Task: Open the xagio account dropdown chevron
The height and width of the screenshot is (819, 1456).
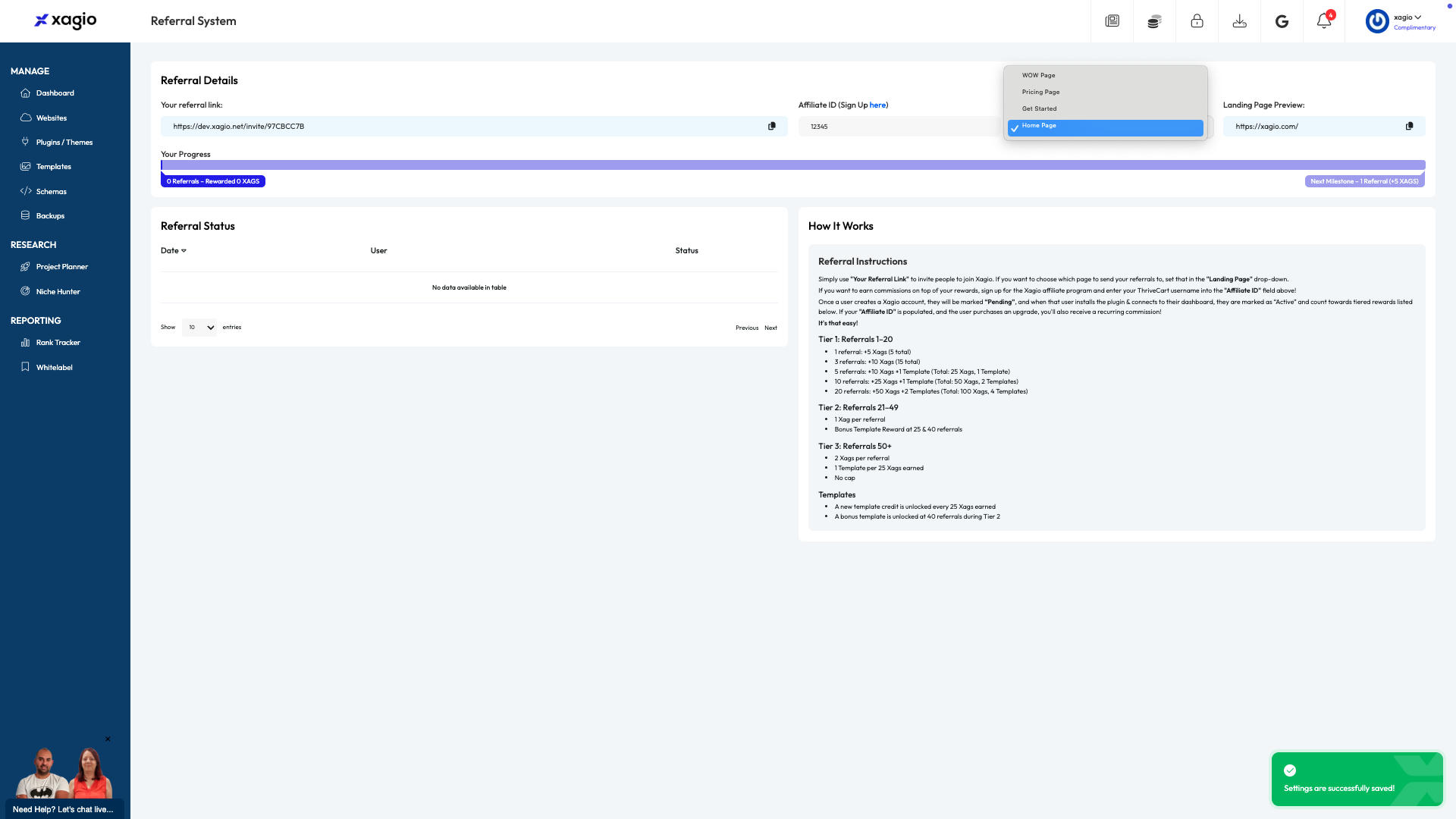Action: (x=1418, y=17)
